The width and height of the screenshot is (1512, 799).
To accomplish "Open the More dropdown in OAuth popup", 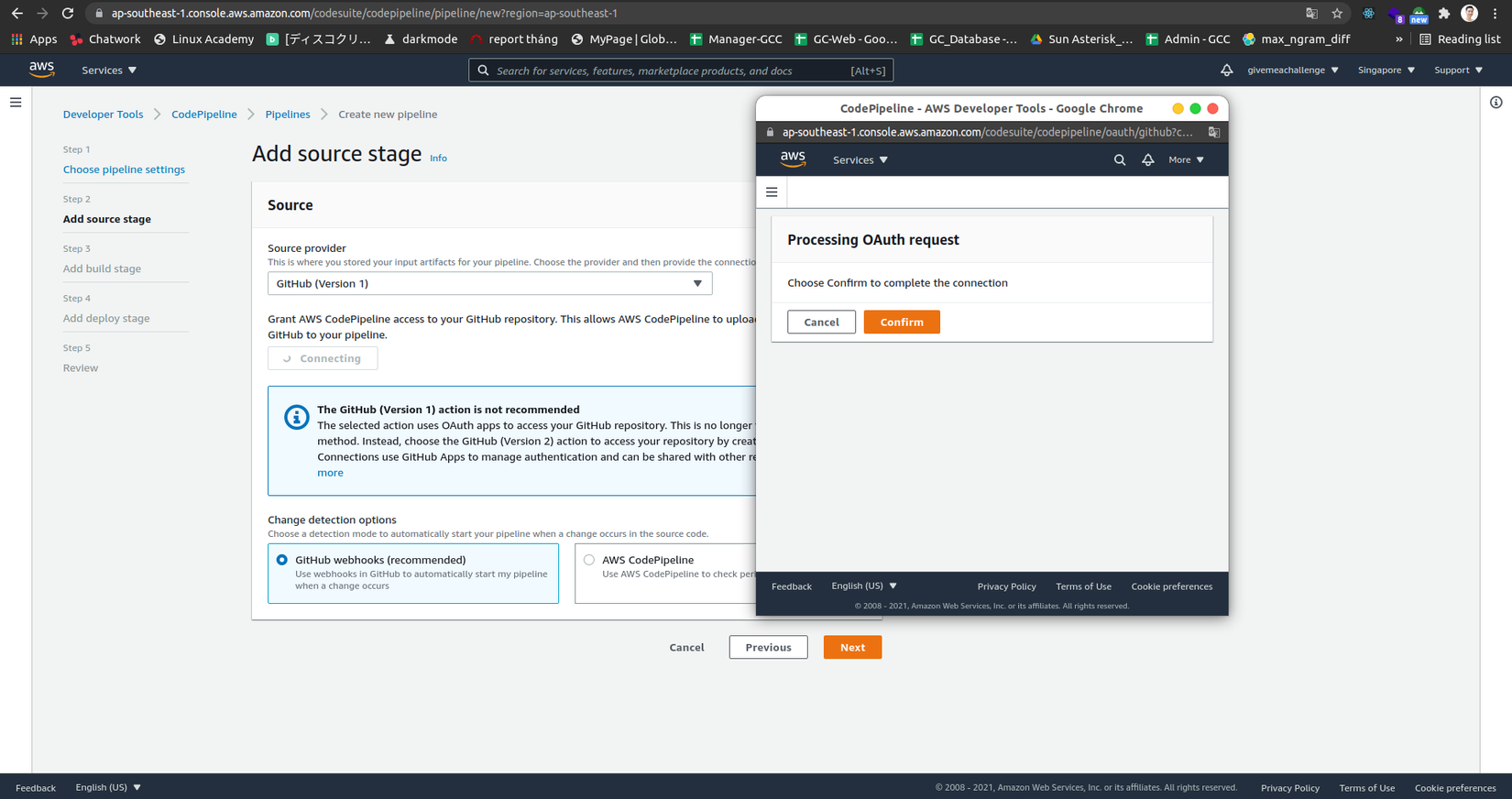I will [1186, 160].
